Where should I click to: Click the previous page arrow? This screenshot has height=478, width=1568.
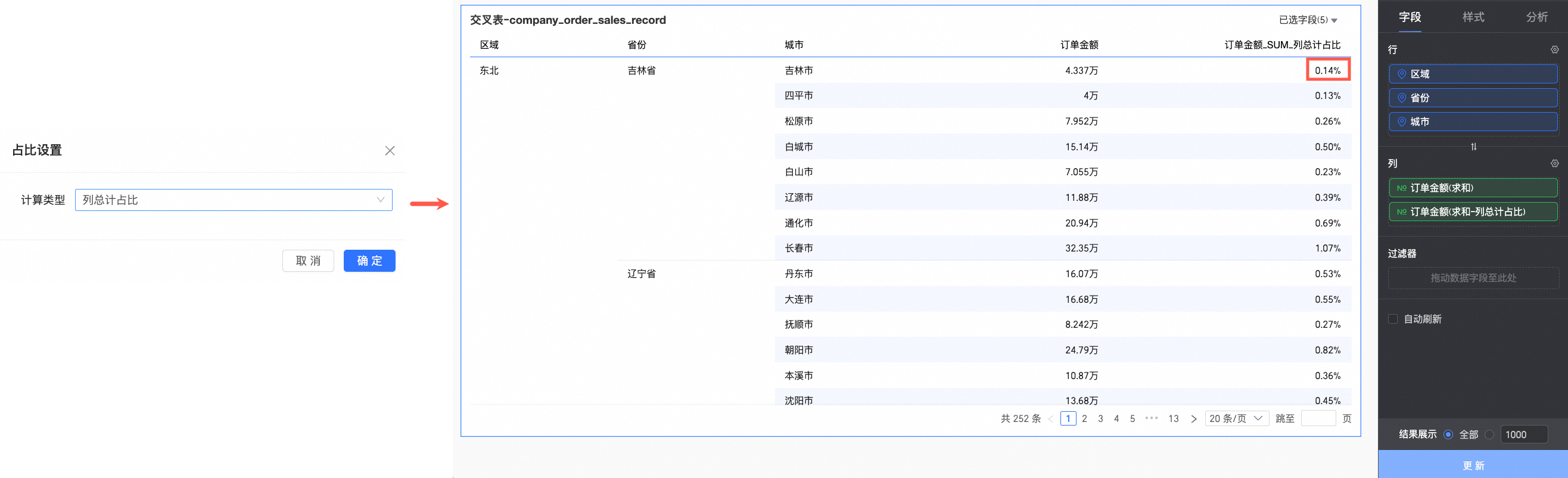tap(1051, 418)
